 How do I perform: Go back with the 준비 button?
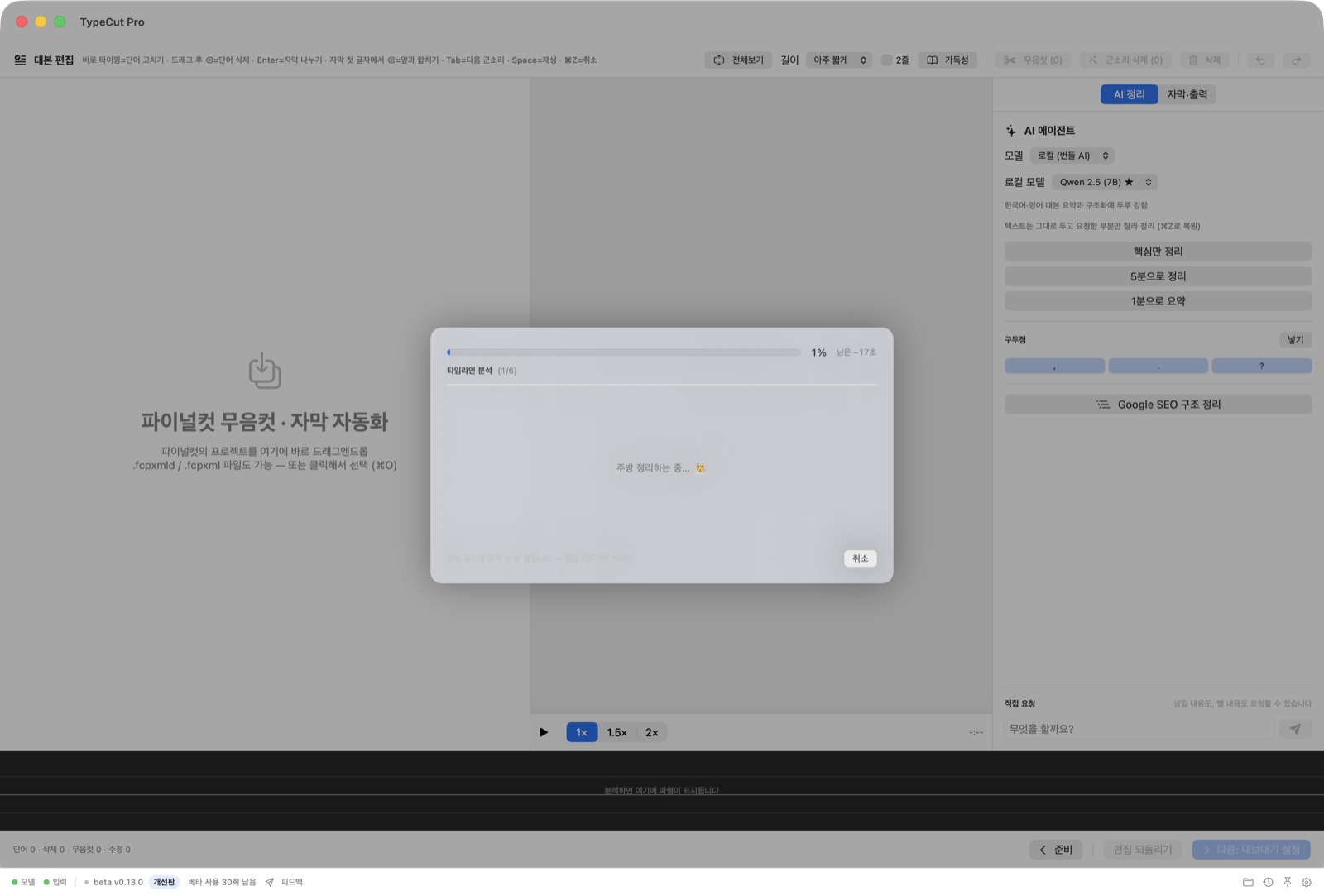pos(1056,850)
